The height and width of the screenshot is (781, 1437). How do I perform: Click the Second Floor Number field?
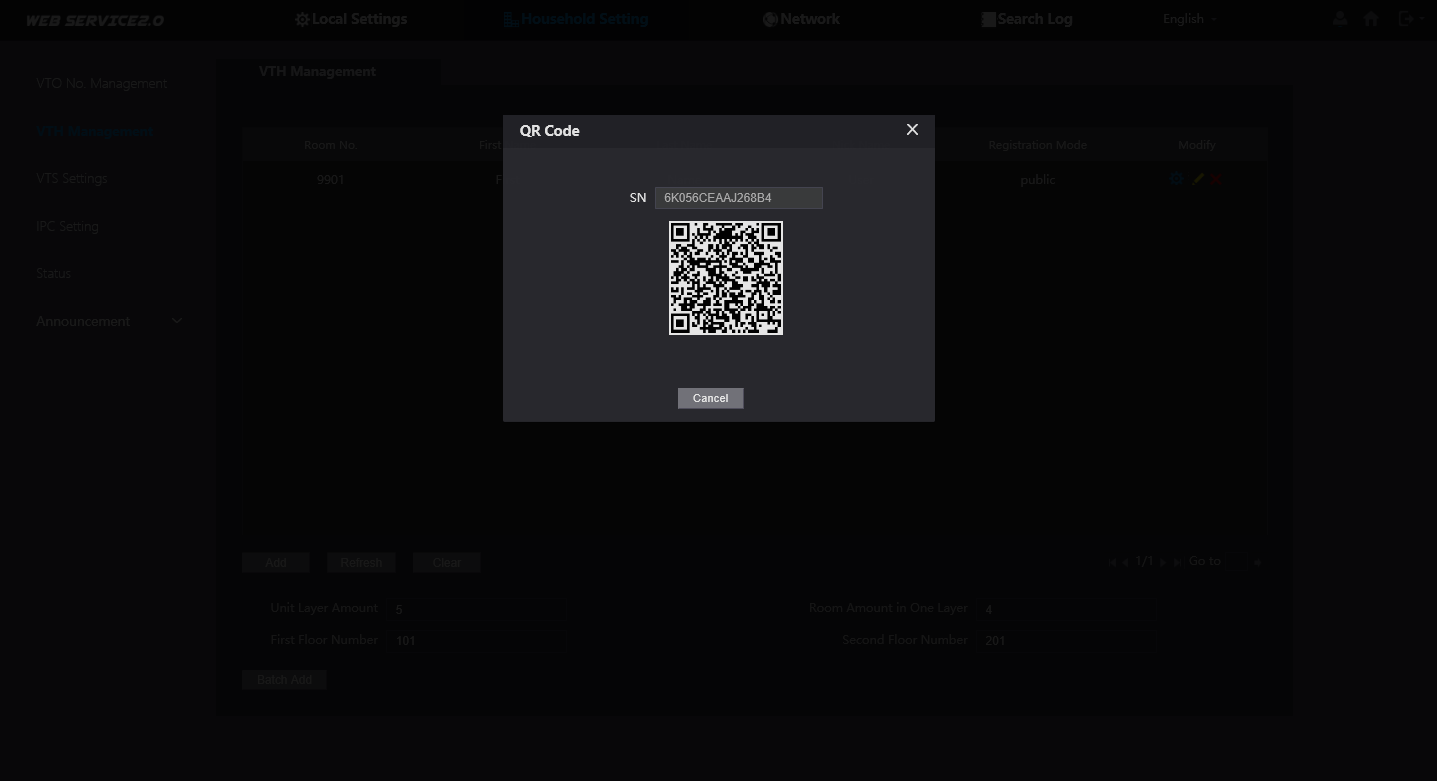pos(1068,640)
